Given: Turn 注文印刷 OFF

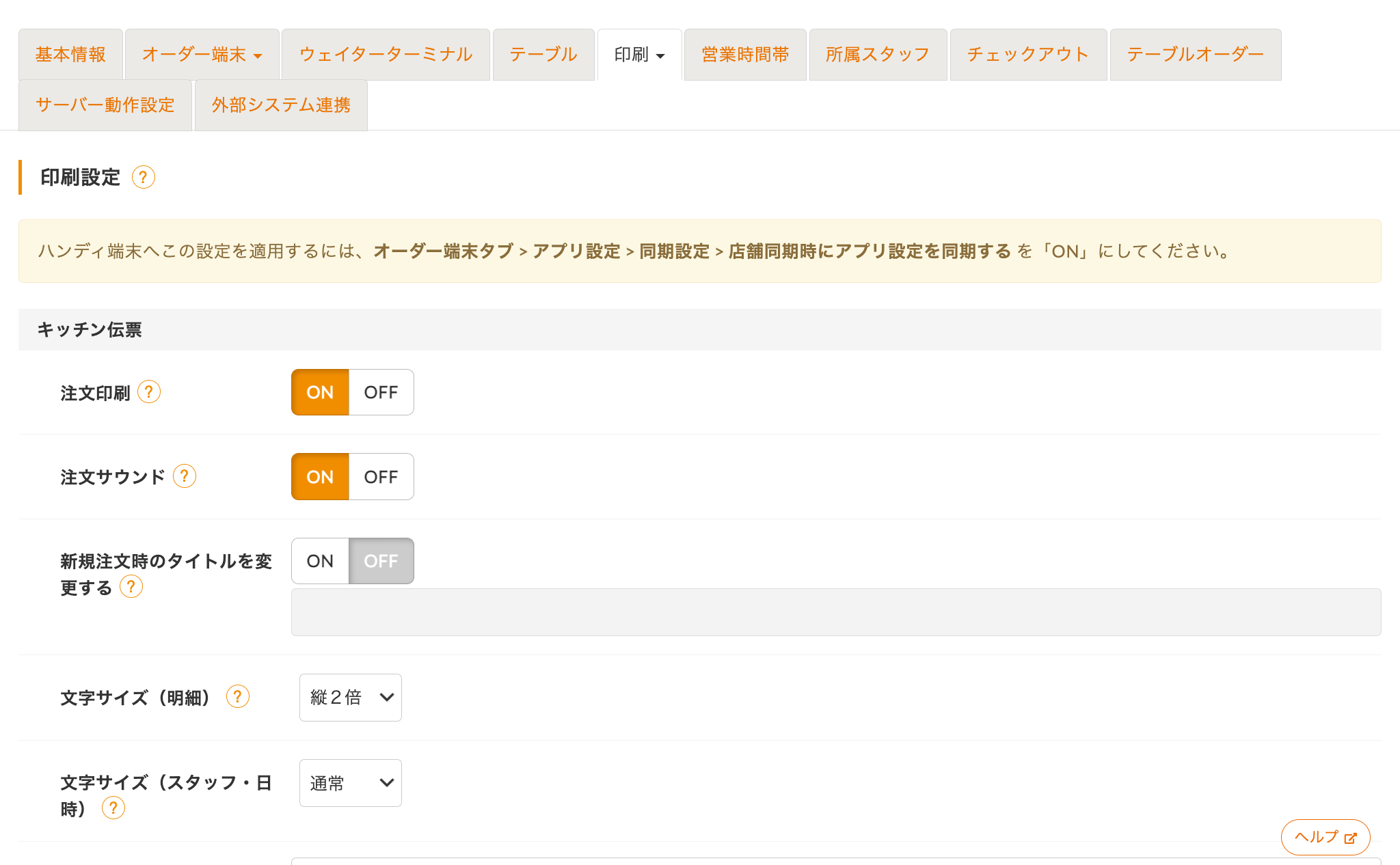Looking at the screenshot, I should coord(381,392).
